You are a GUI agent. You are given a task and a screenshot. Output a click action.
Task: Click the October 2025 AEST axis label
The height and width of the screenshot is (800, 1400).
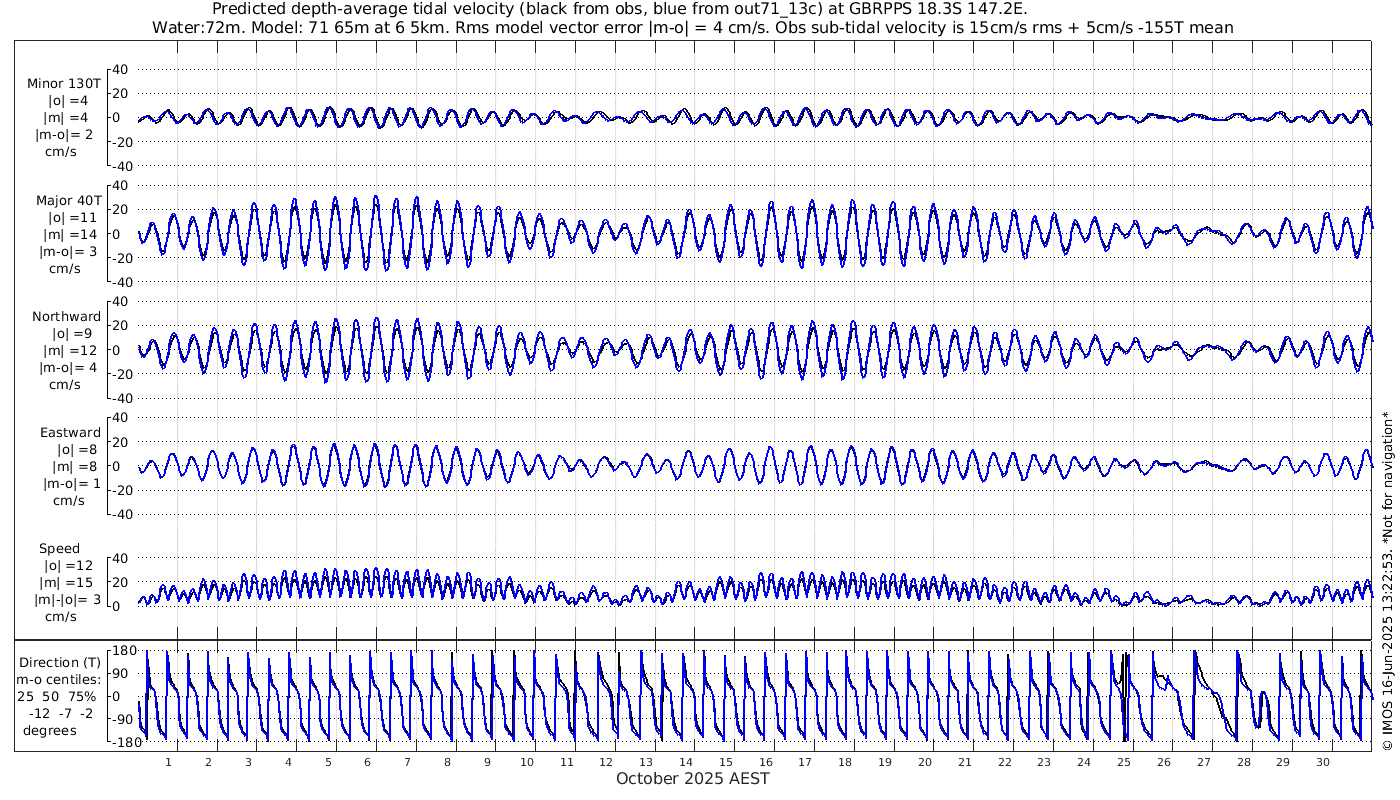click(x=692, y=778)
